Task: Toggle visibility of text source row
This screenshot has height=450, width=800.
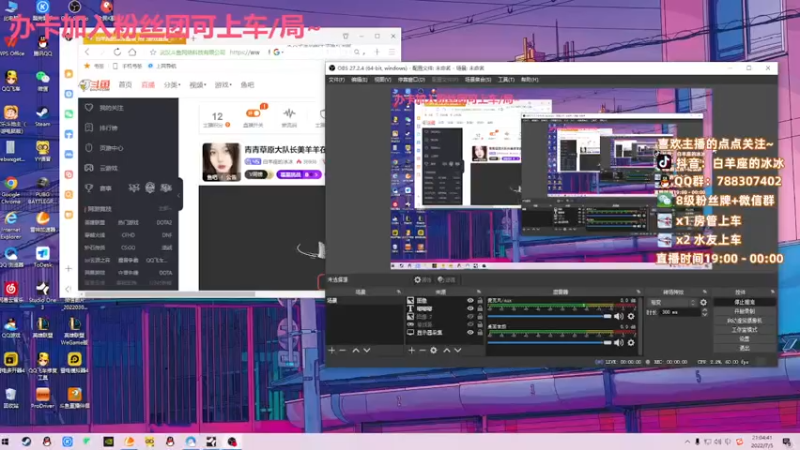Action: coord(470,309)
